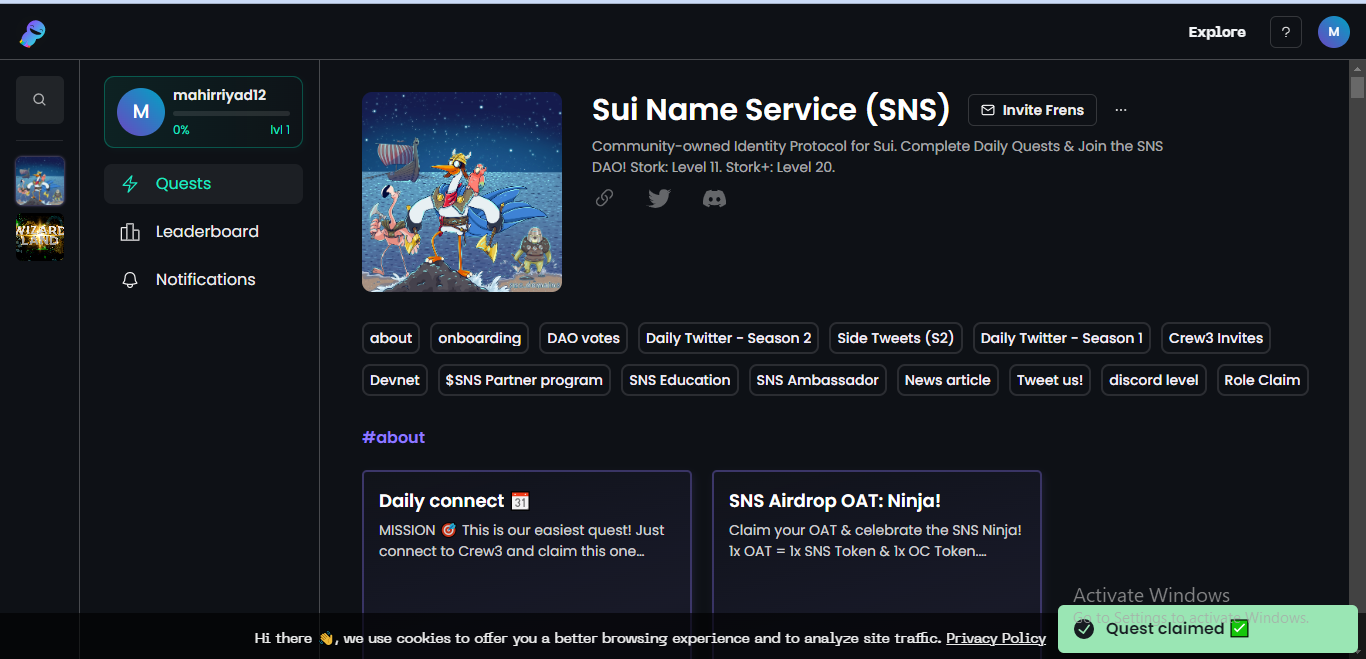The width and height of the screenshot is (1366, 659).
Task: Select the $SNS Partner program tag
Action: coord(524,380)
